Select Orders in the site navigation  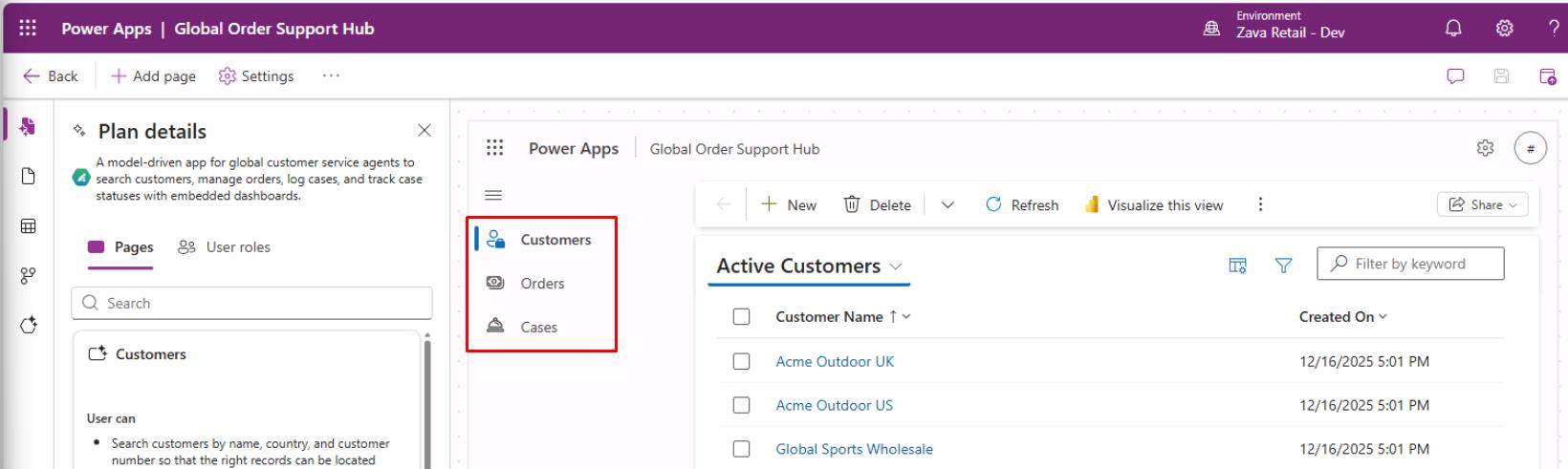(x=541, y=284)
